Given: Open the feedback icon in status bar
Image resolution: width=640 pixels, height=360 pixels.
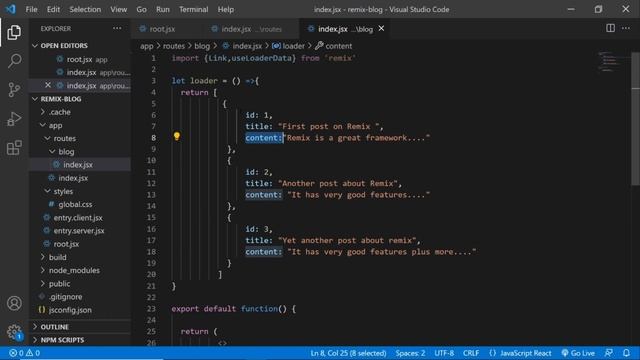Looking at the screenshot, I should coord(609,353).
